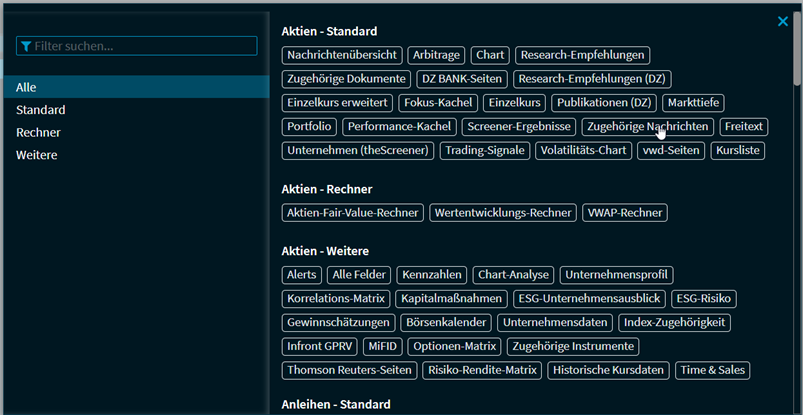The image size is (803, 415).
Task: Pick the Volatilitäts-Chart widget
Action: click(x=584, y=151)
